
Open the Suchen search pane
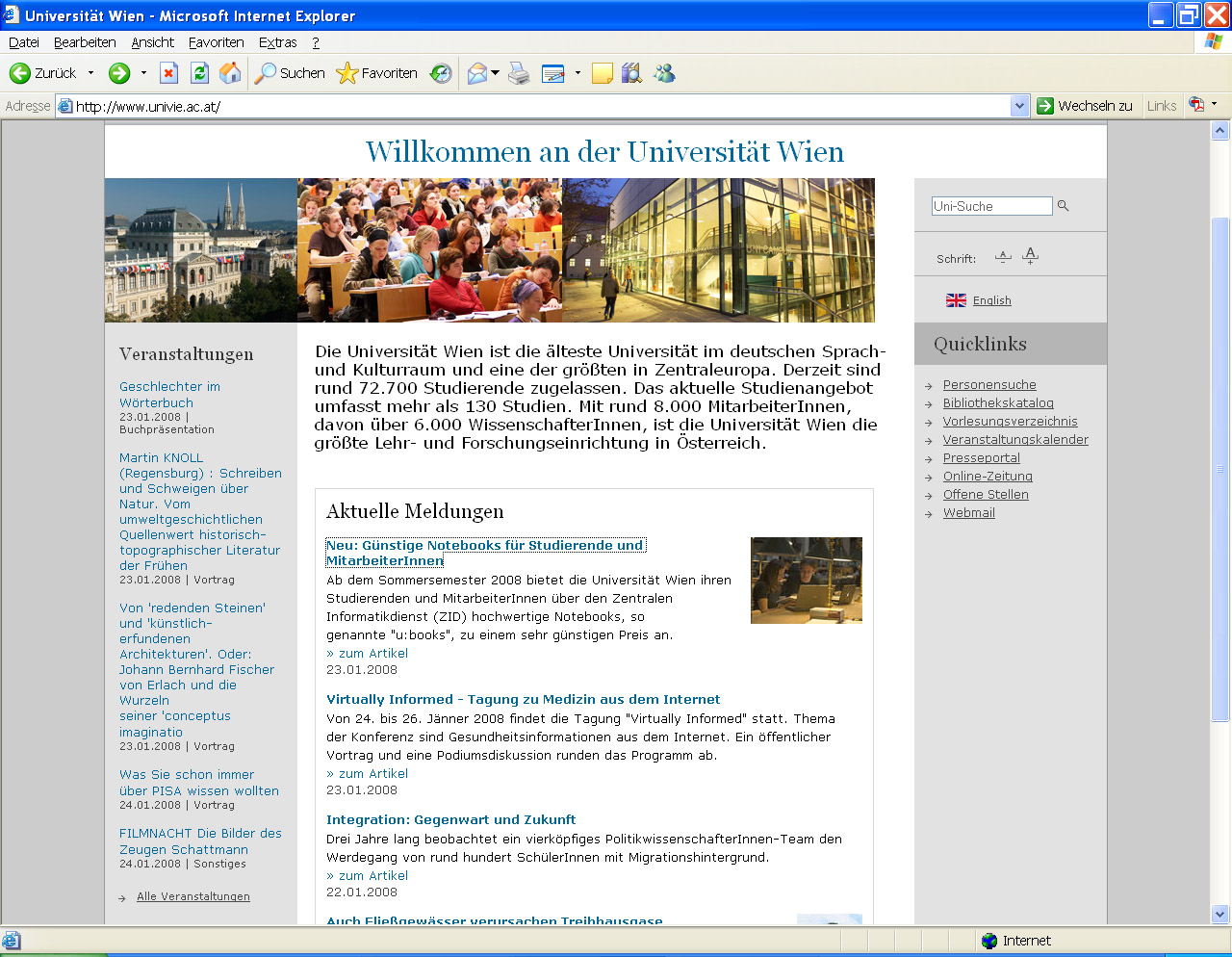tap(290, 73)
